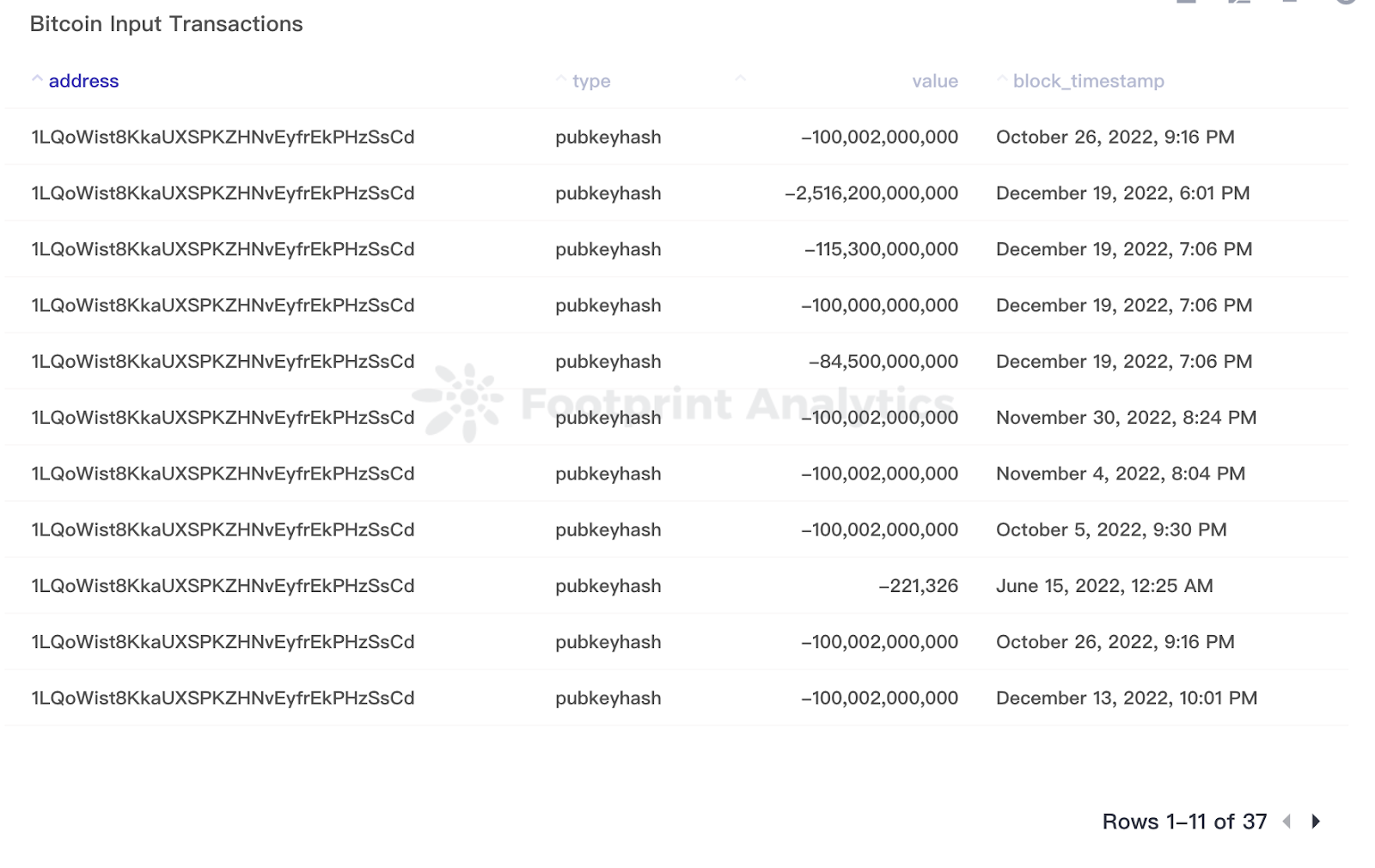
Task: Select the address column header
Action: coord(84,80)
